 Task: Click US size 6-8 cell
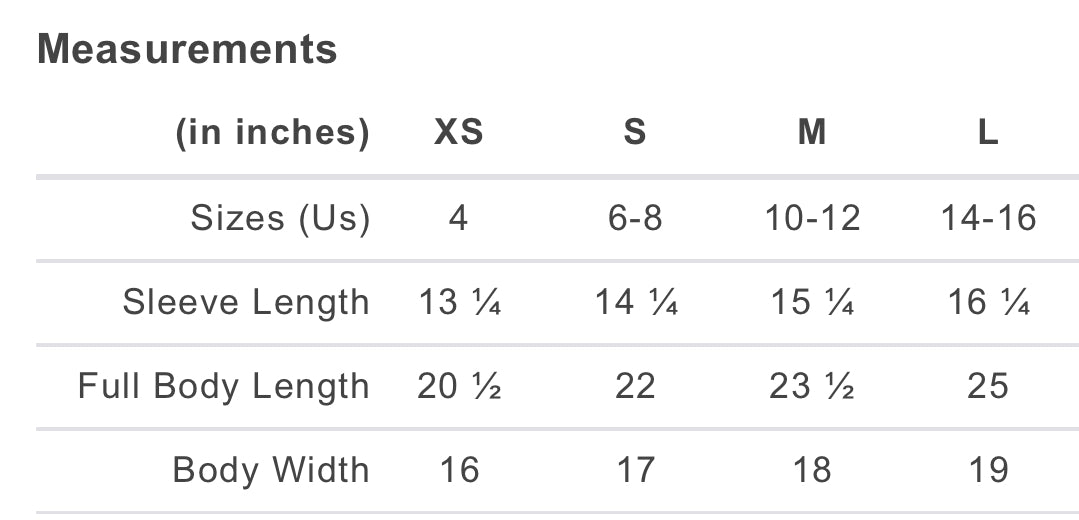635,218
